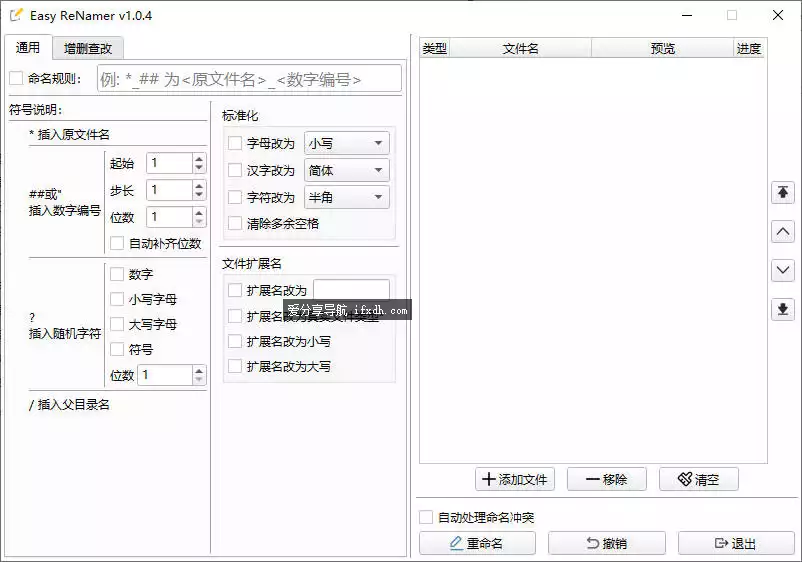
Task: Increase the 起始 start number
Action: (x=199, y=159)
